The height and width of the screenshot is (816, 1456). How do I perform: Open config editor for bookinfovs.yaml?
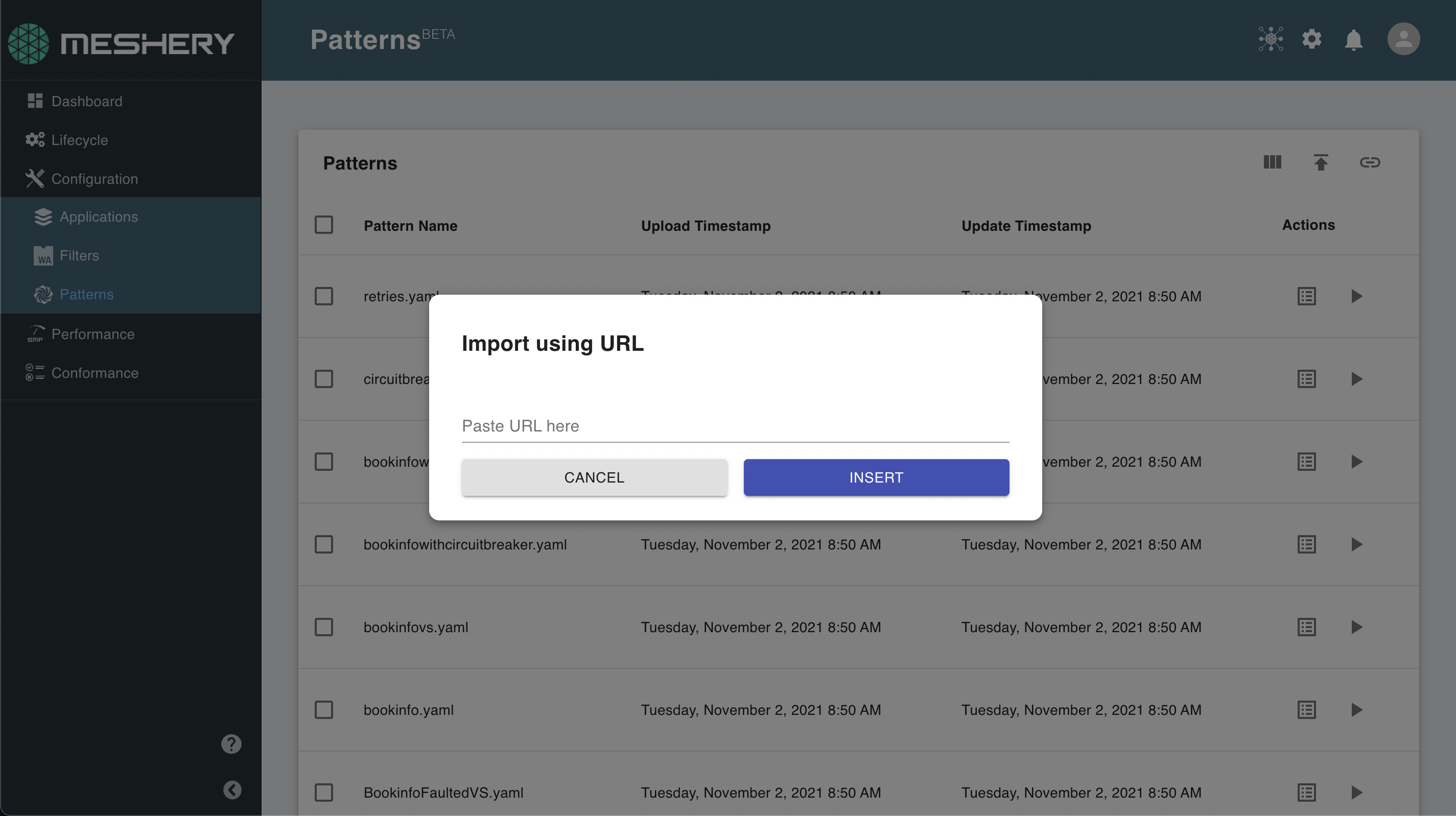coord(1306,627)
